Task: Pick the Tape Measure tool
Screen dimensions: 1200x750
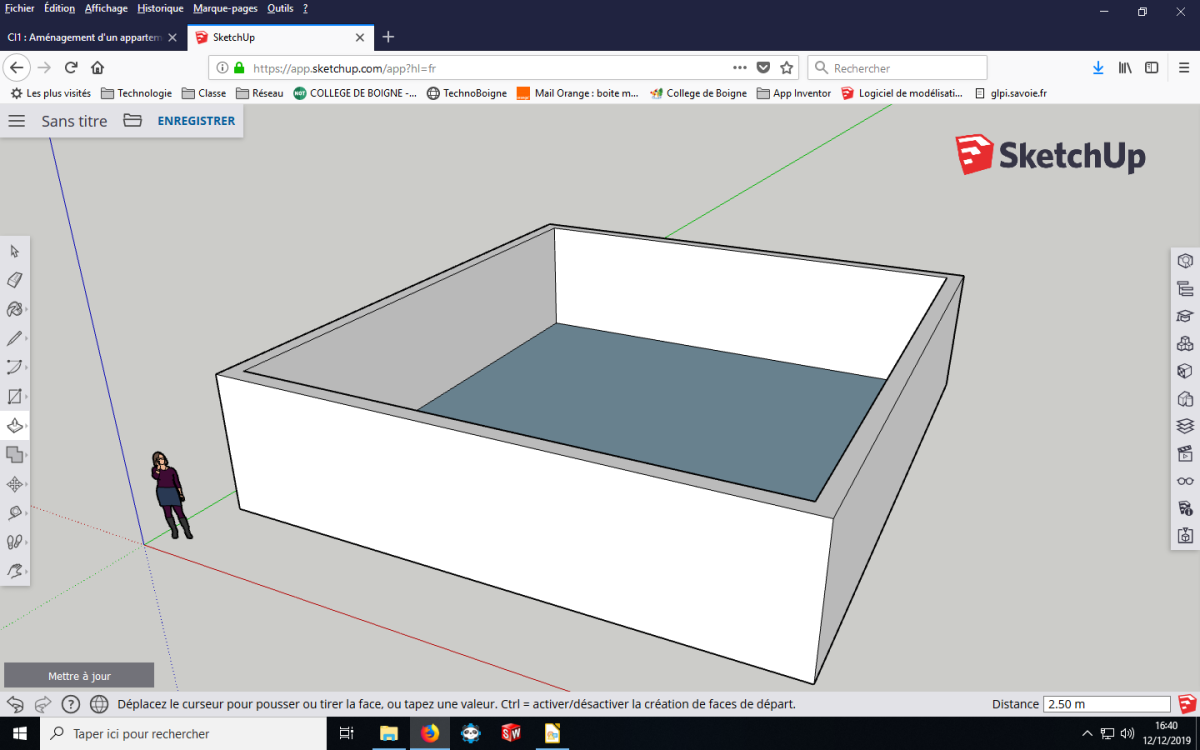Action: [x=14, y=513]
